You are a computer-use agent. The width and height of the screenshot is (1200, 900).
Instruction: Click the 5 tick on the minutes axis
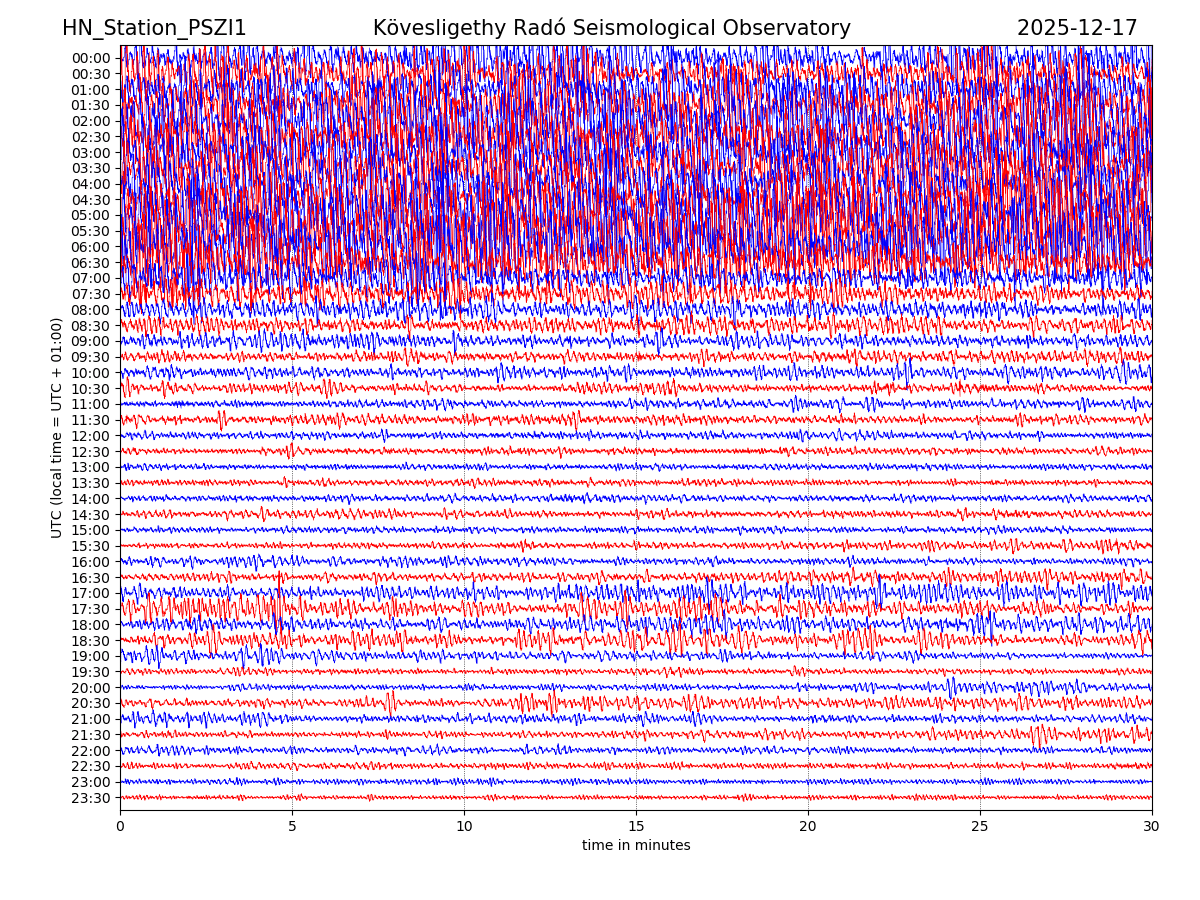tap(292, 826)
